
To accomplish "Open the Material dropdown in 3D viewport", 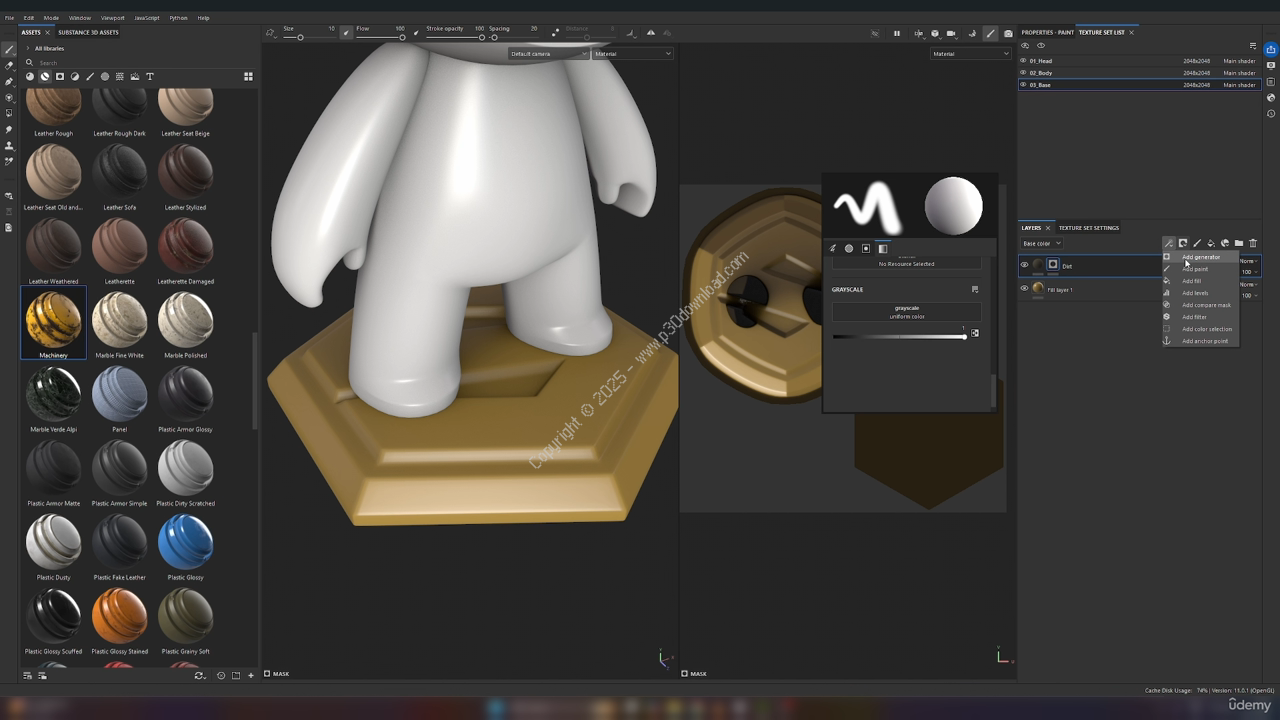I will tap(633, 54).
